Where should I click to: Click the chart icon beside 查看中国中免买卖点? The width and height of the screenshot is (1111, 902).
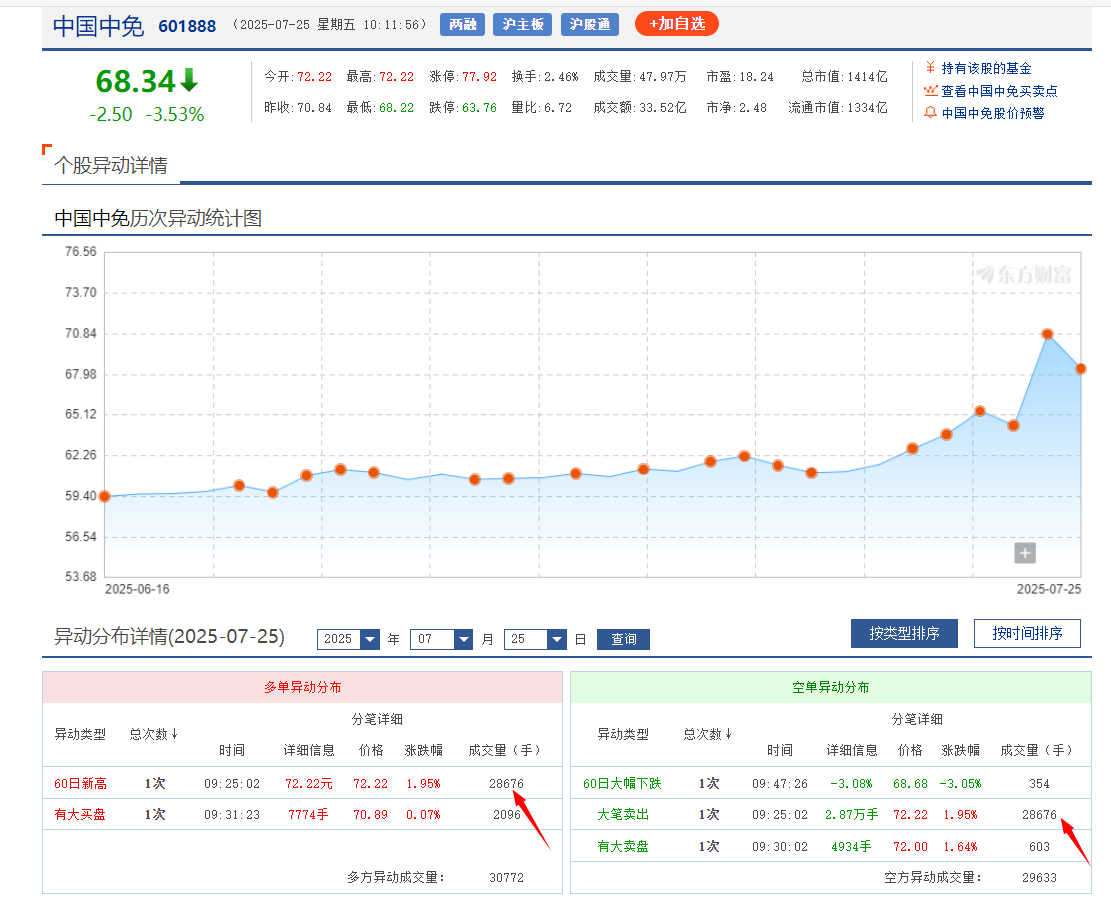click(930, 91)
